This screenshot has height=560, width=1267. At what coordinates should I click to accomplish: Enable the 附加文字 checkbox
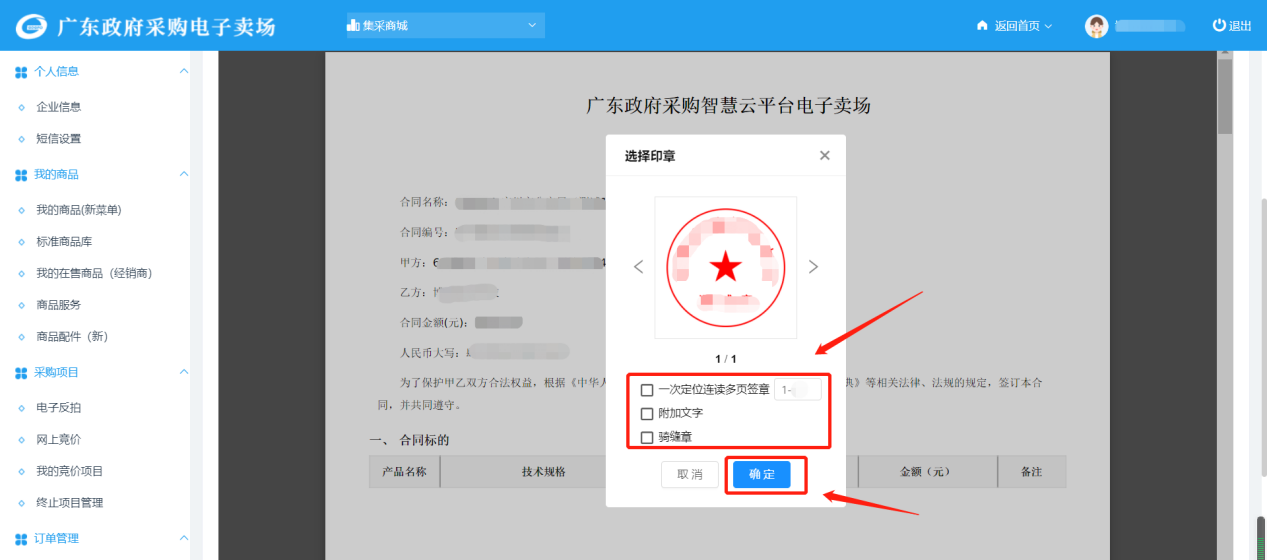click(x=647, y=413)
